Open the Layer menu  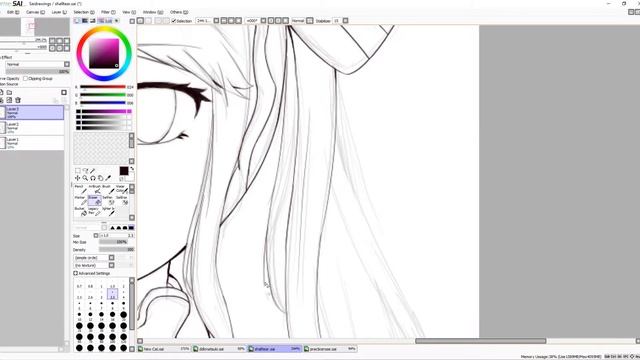click(x=59, y=12)
